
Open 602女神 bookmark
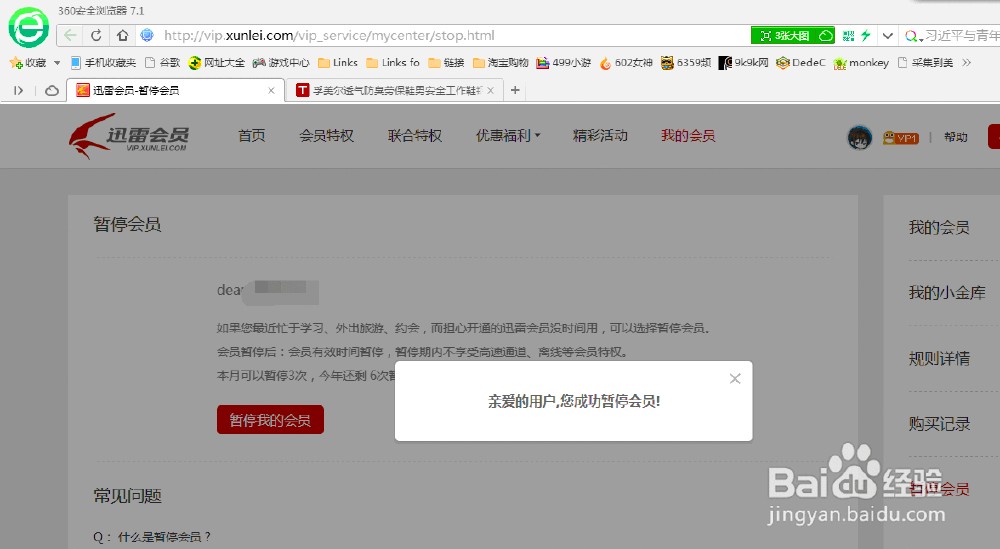[x=626, y=62]
